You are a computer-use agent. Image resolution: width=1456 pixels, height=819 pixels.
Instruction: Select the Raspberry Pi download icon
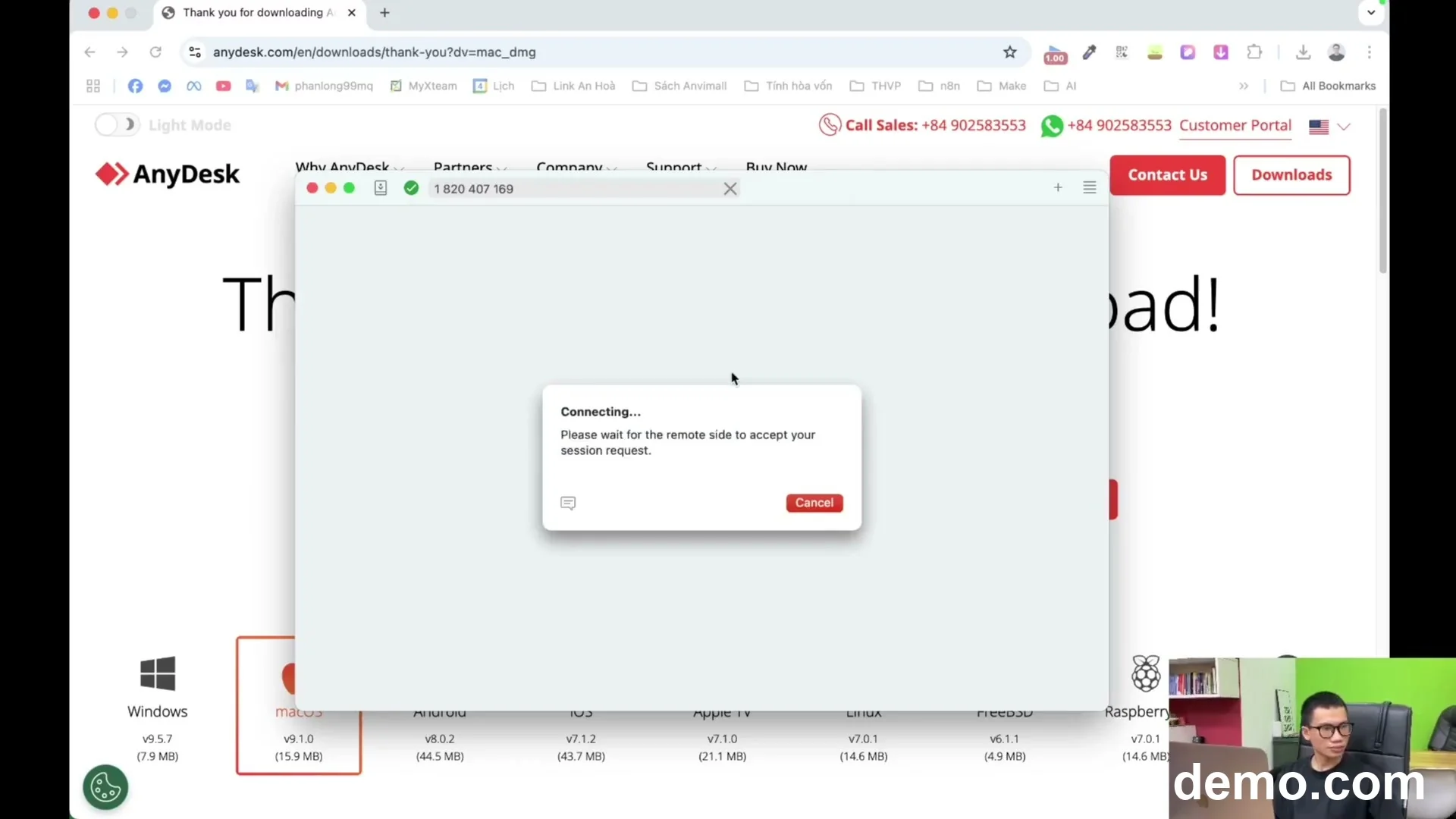[1146, 673]
